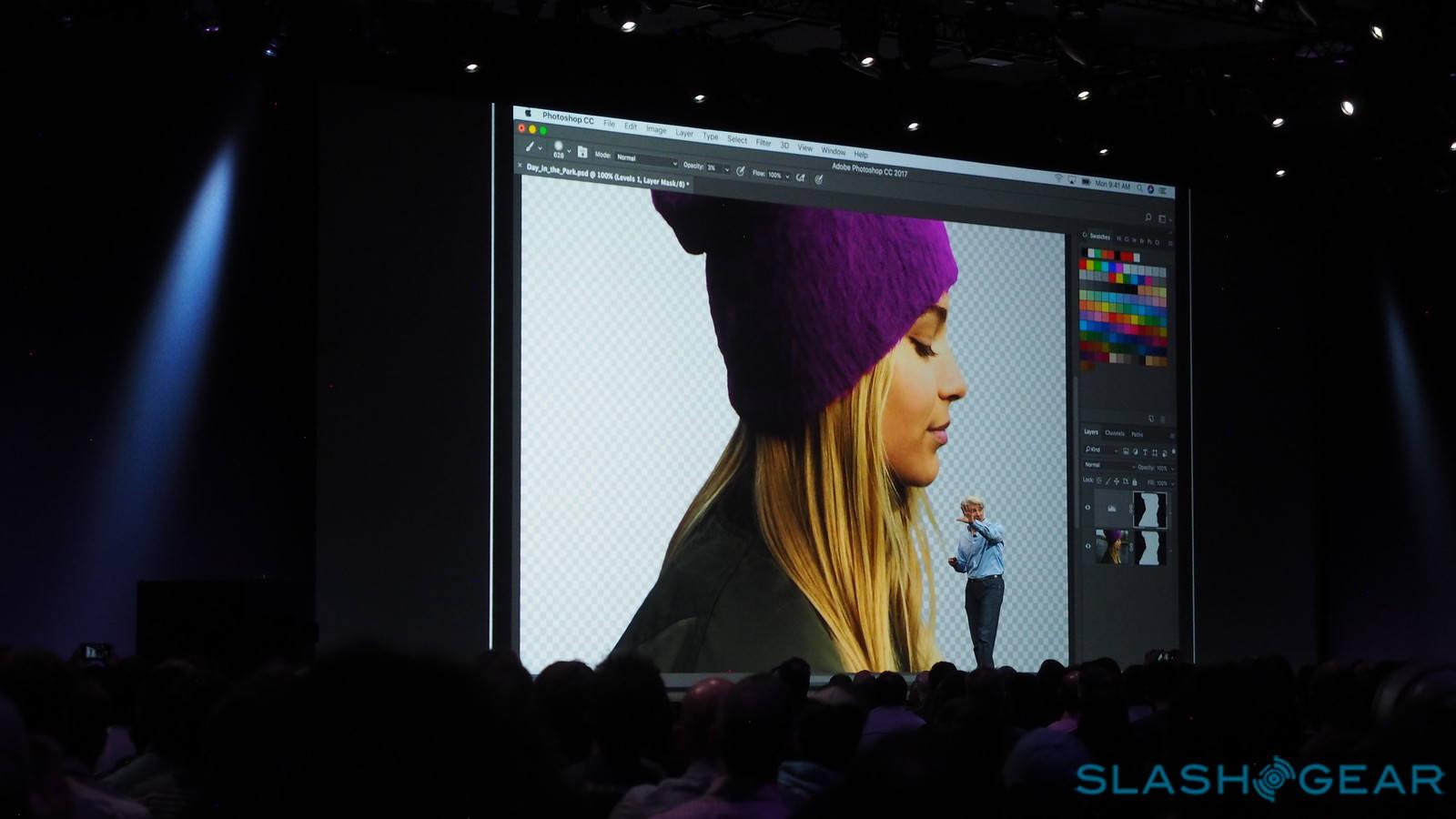Open the Apple menu

(x=527, y=114)
